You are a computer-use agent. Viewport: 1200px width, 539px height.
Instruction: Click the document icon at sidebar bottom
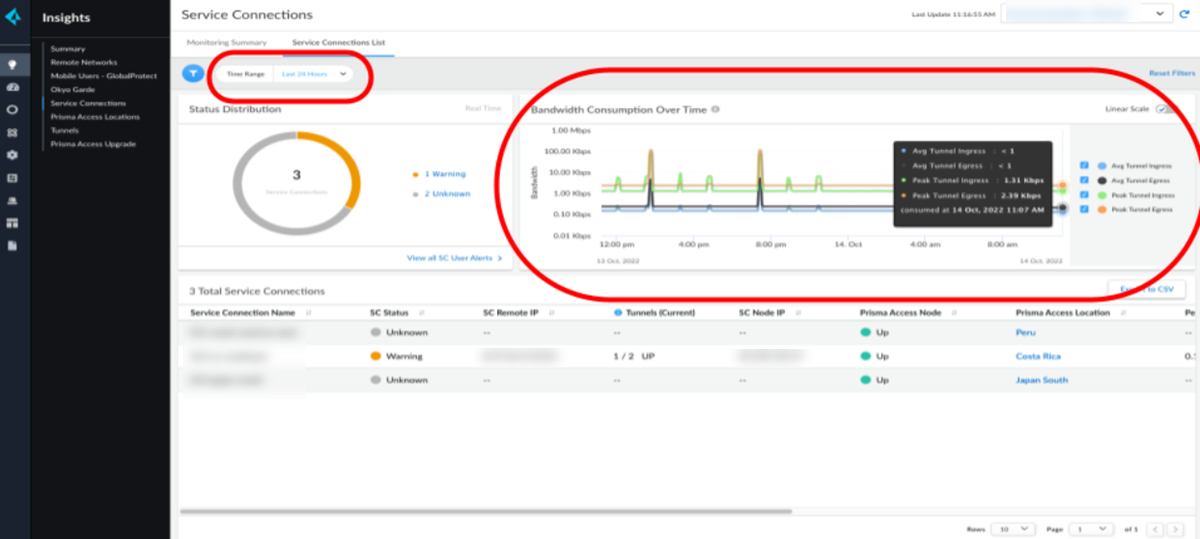pyautogui.click(x=12, y=245)
